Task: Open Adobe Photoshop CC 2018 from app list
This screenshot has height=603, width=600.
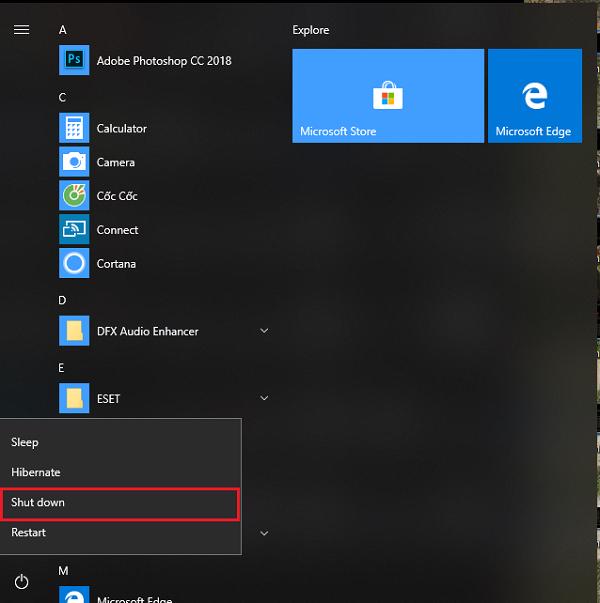Action: click(163, 61)
